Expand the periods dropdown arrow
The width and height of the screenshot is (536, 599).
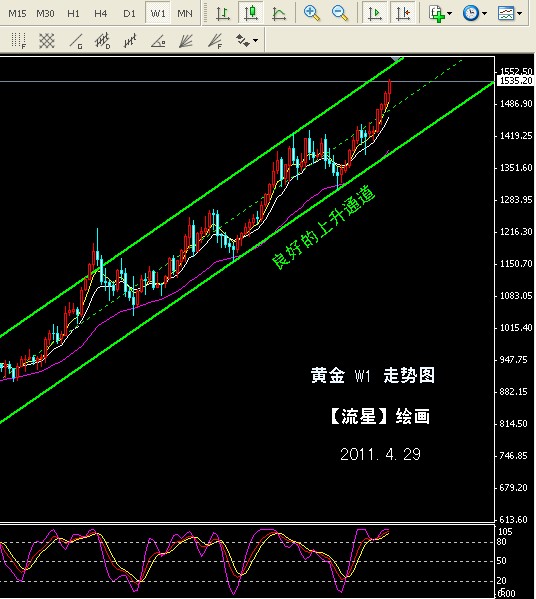[484, 13]
